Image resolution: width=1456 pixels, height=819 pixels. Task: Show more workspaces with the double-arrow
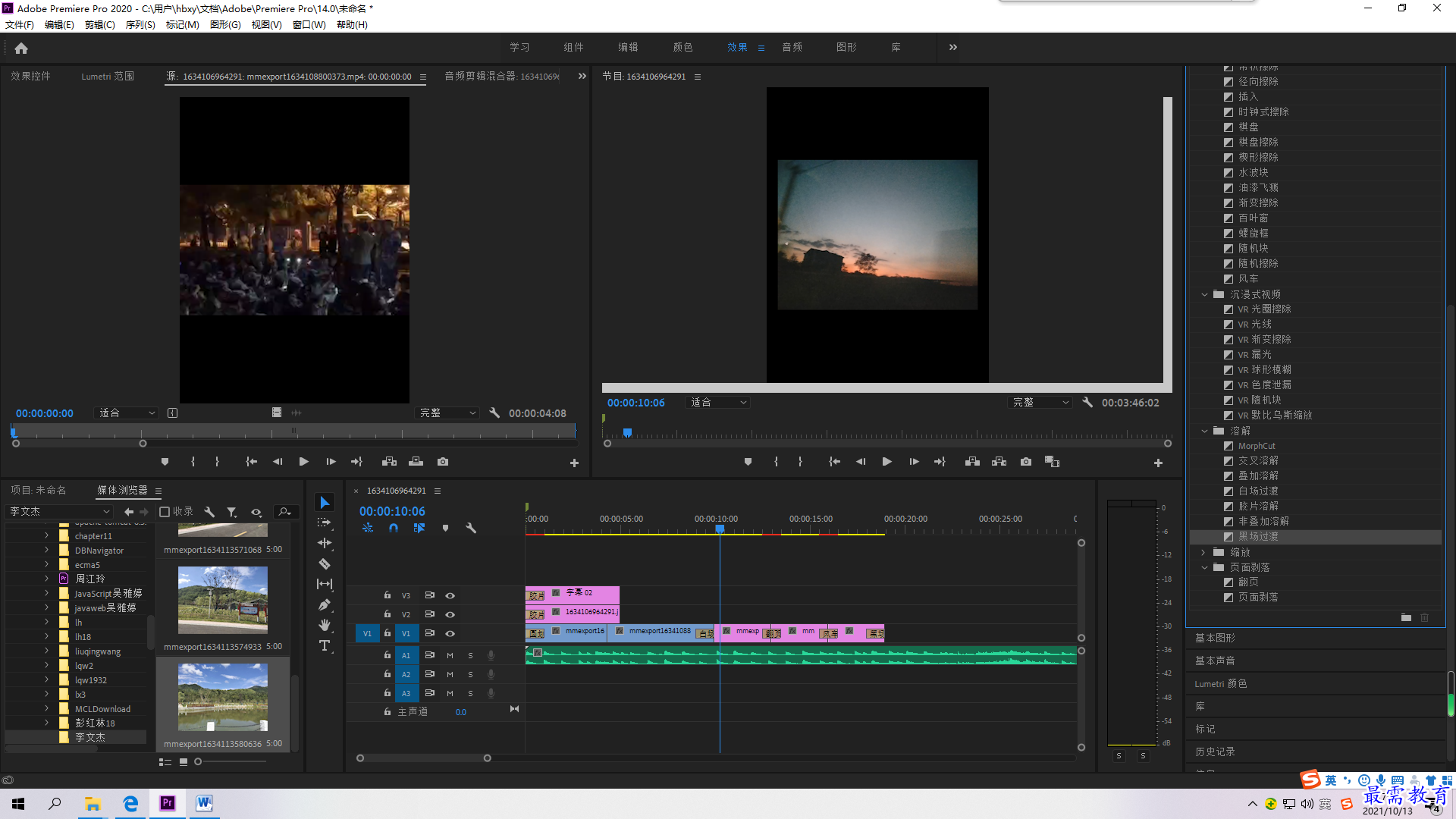pos(953,47)
